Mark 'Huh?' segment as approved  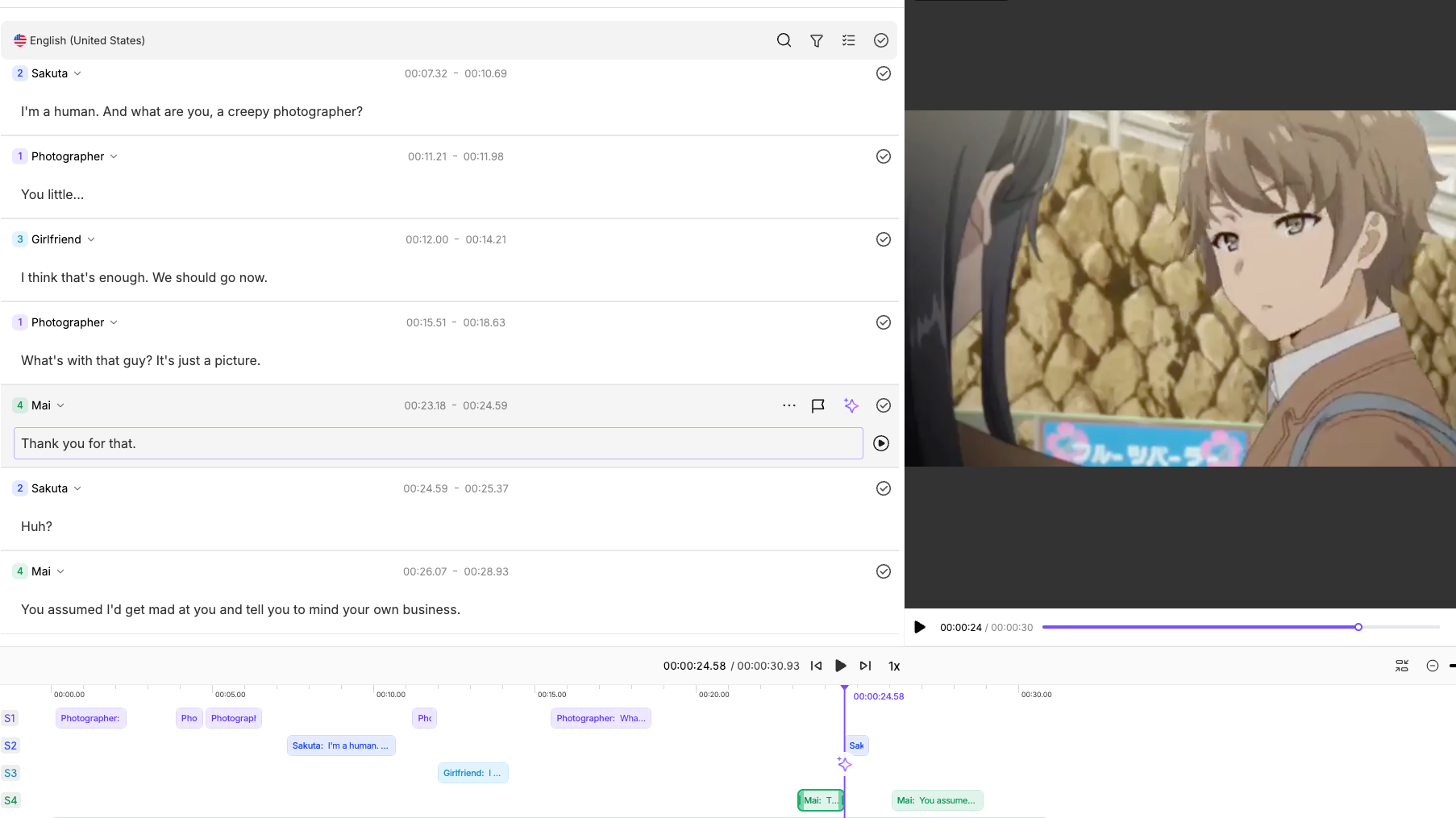[x=884, y=488]
